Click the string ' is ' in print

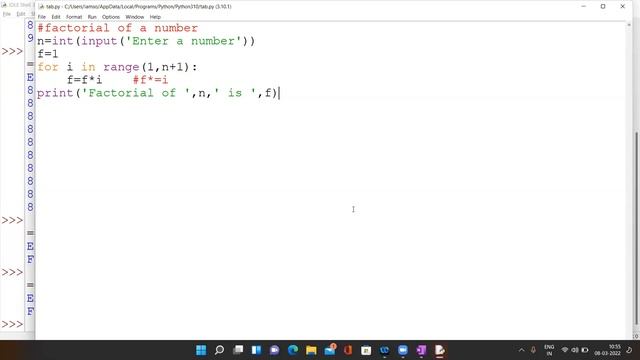(x=235, y=93)
